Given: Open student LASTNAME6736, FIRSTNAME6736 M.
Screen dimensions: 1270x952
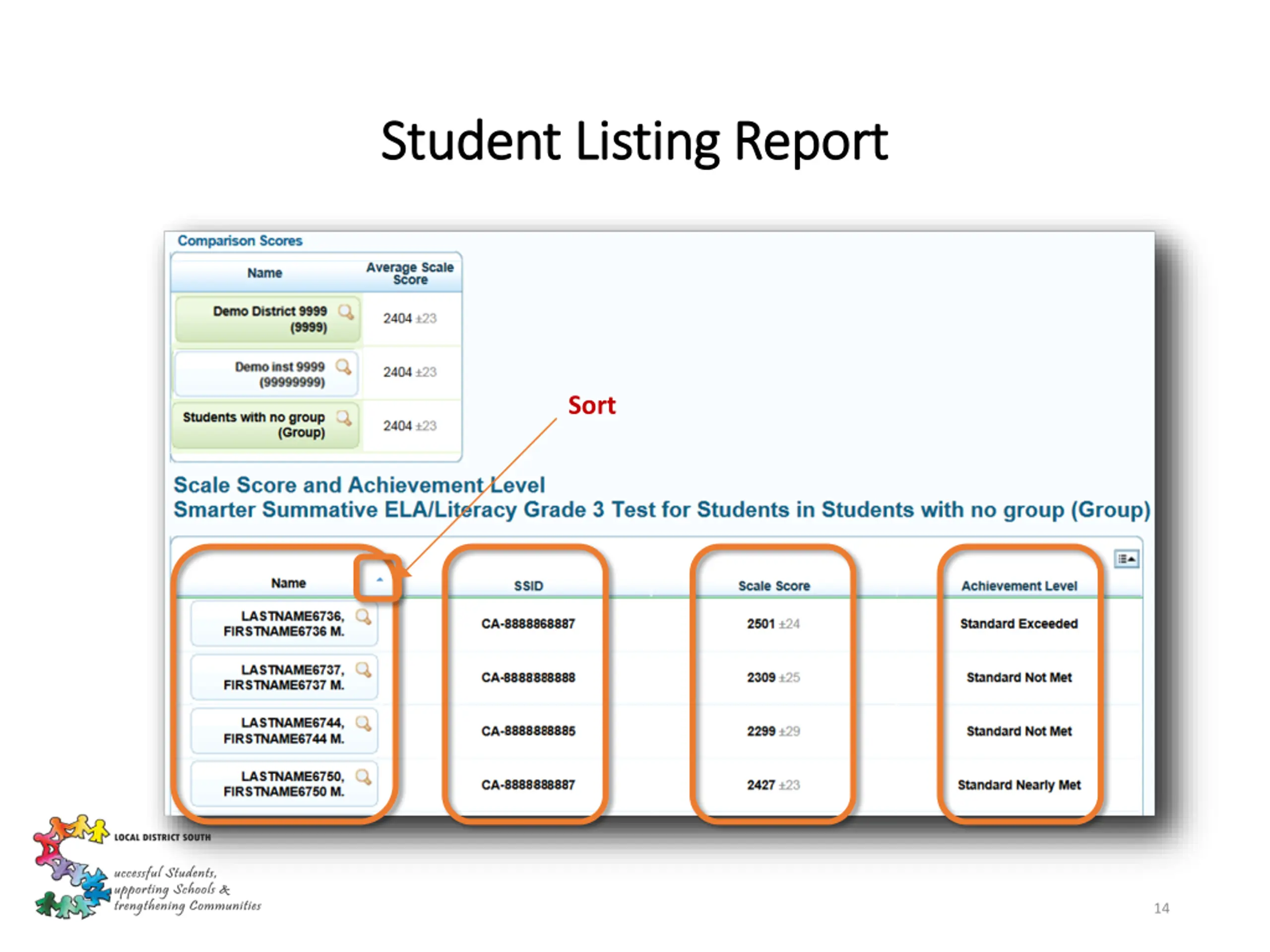Looking at the screenshot, I should 284,624.
